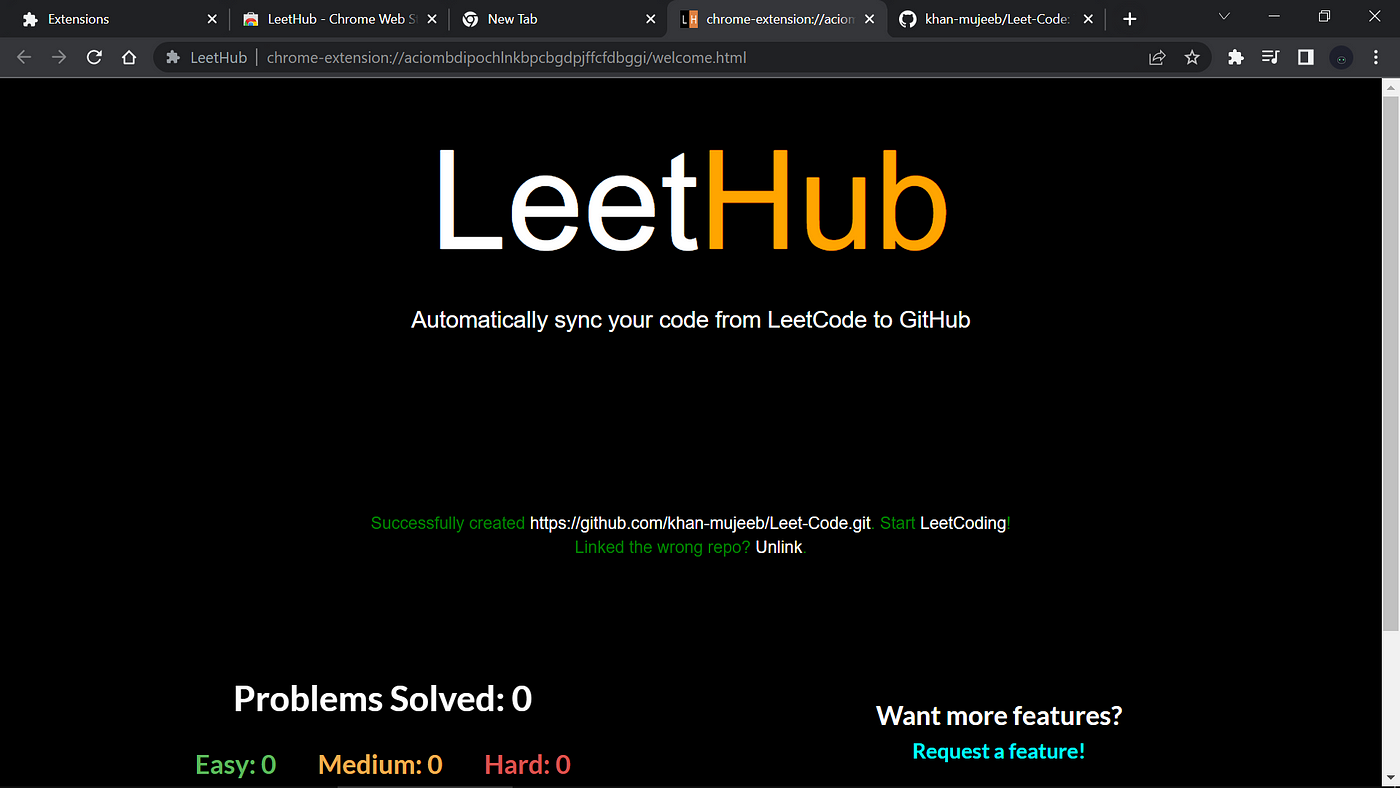Open the profile avatar icon
Image resolution: width=1400 pixels, height=788 pixels.
(x=1341, y=58)
